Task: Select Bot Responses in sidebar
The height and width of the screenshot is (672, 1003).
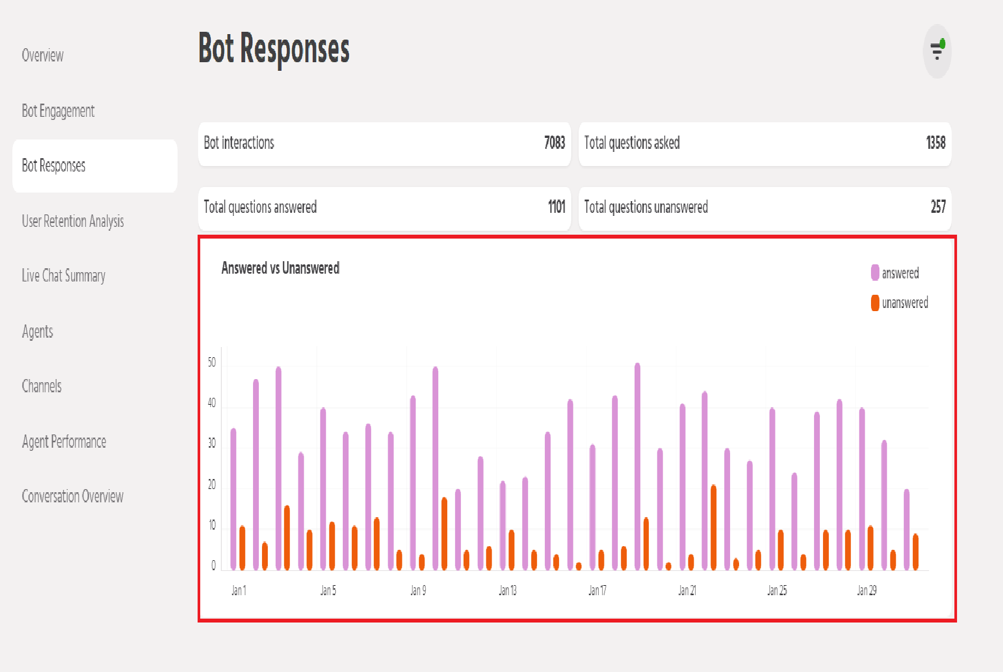Action: [x=54, y=166]
